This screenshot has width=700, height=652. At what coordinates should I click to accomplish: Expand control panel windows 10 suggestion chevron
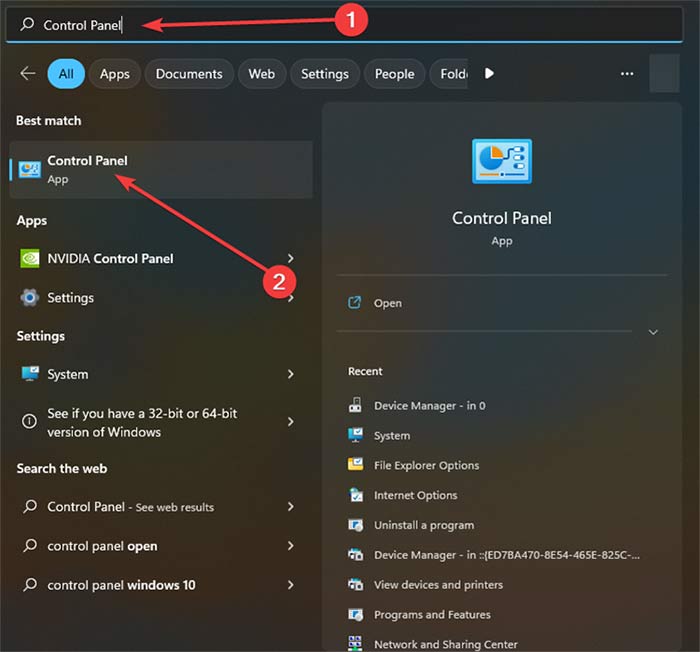coord(291,584)
